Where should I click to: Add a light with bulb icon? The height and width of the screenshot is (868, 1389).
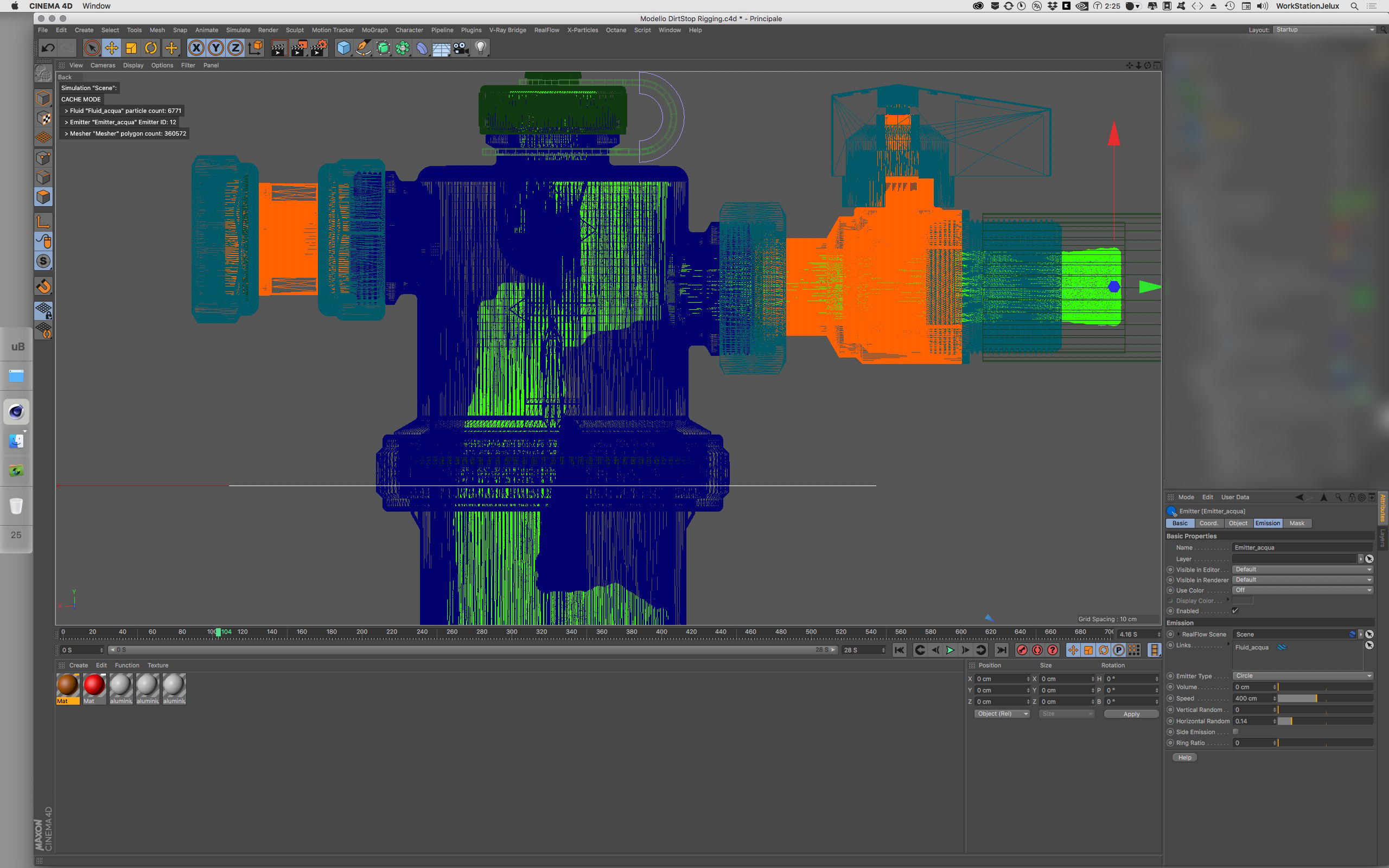(x=481, y=48)
